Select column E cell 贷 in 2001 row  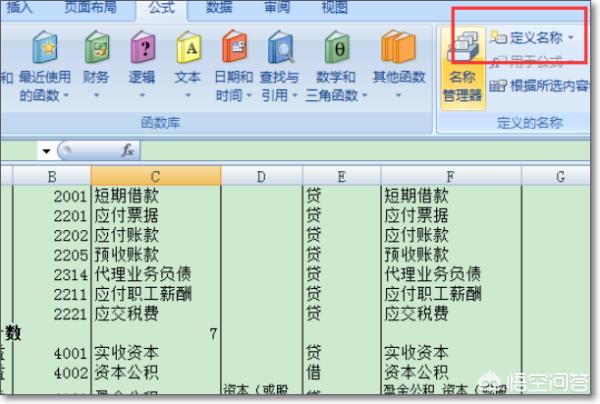tap(342, 196)
